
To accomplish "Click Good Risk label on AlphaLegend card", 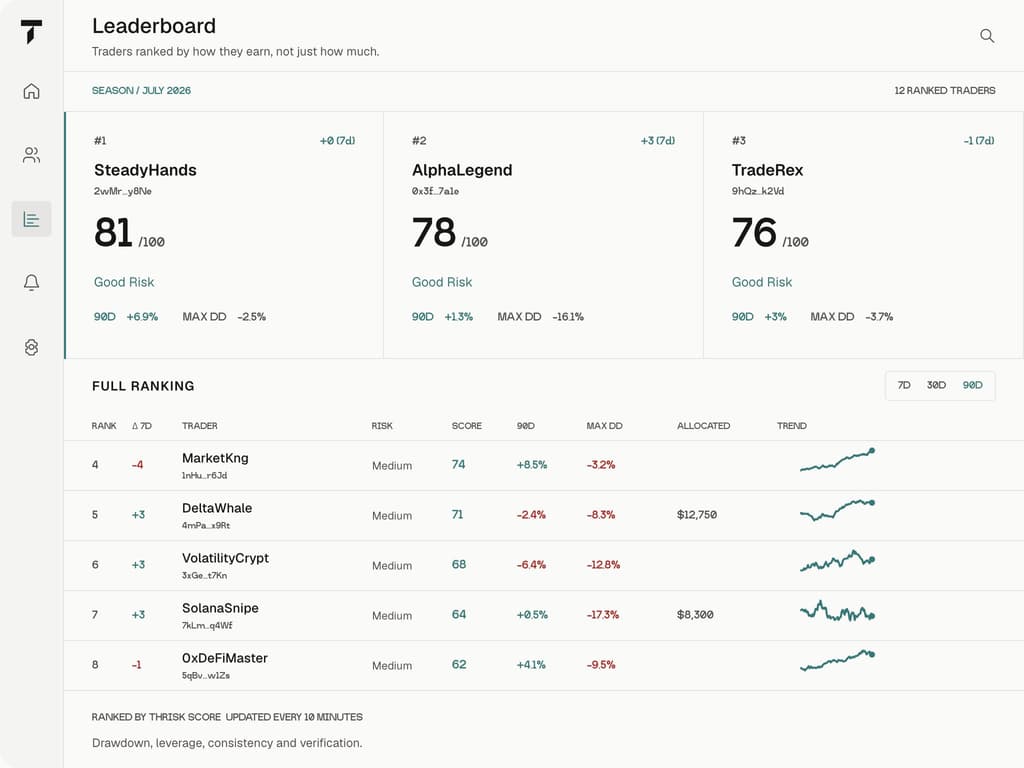I will point(442,282).
